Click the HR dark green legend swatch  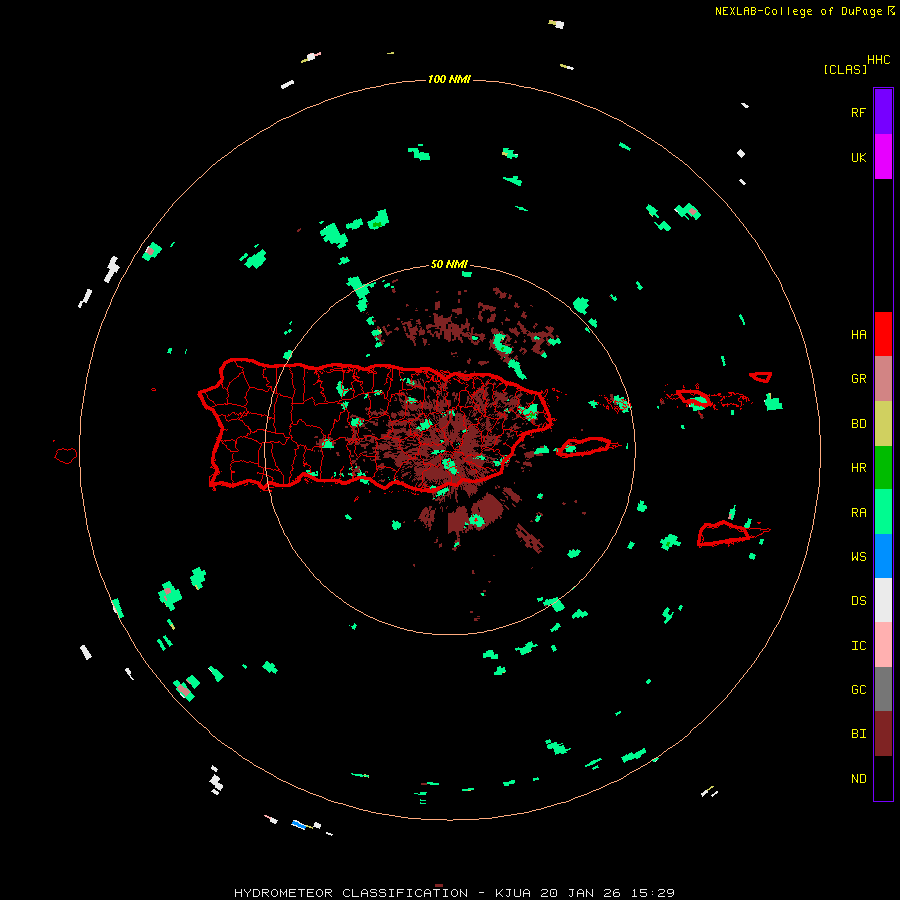(x=883, y=467)
